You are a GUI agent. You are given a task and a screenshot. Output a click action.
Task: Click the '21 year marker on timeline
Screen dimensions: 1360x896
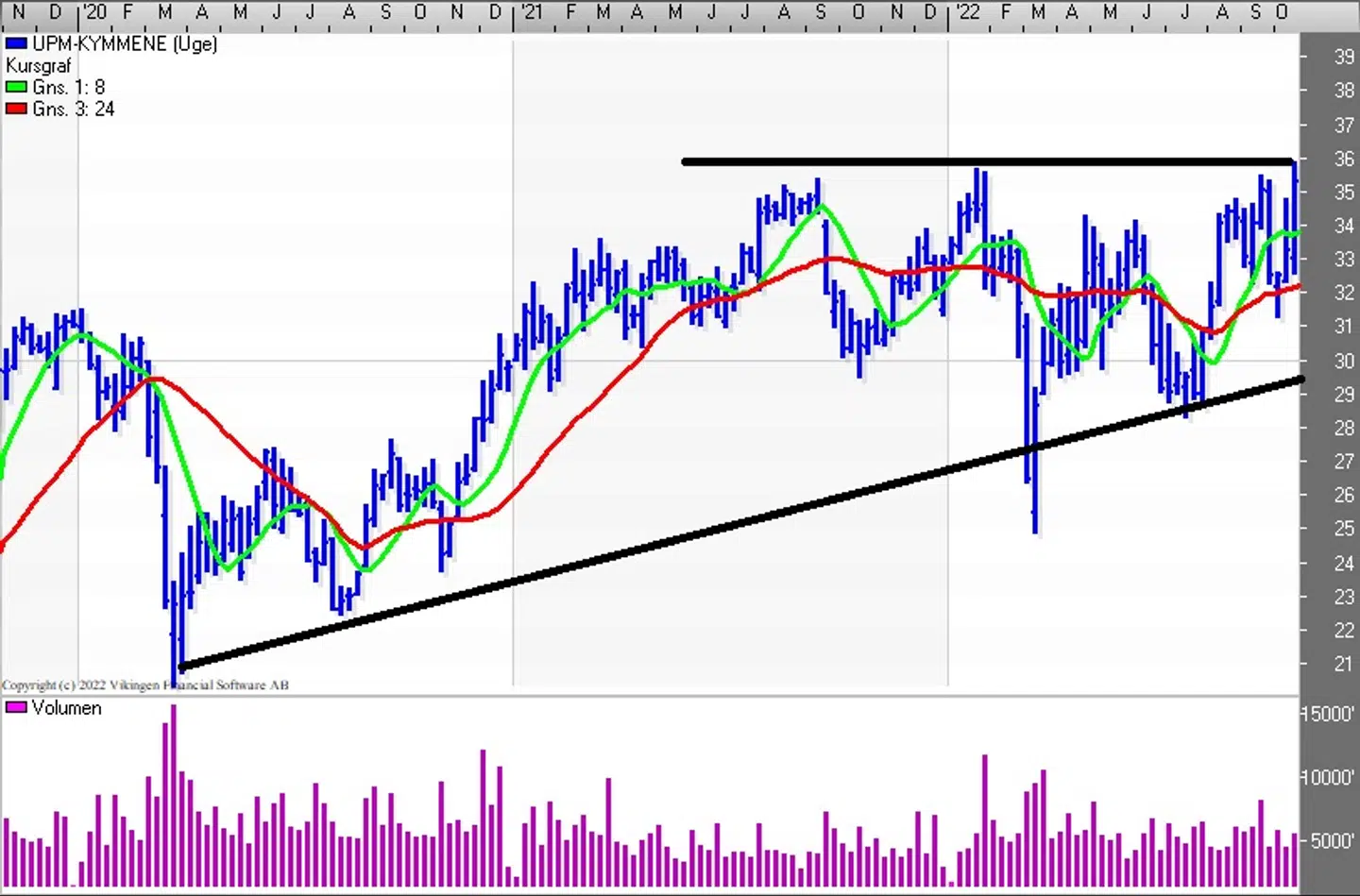(532, 12)
